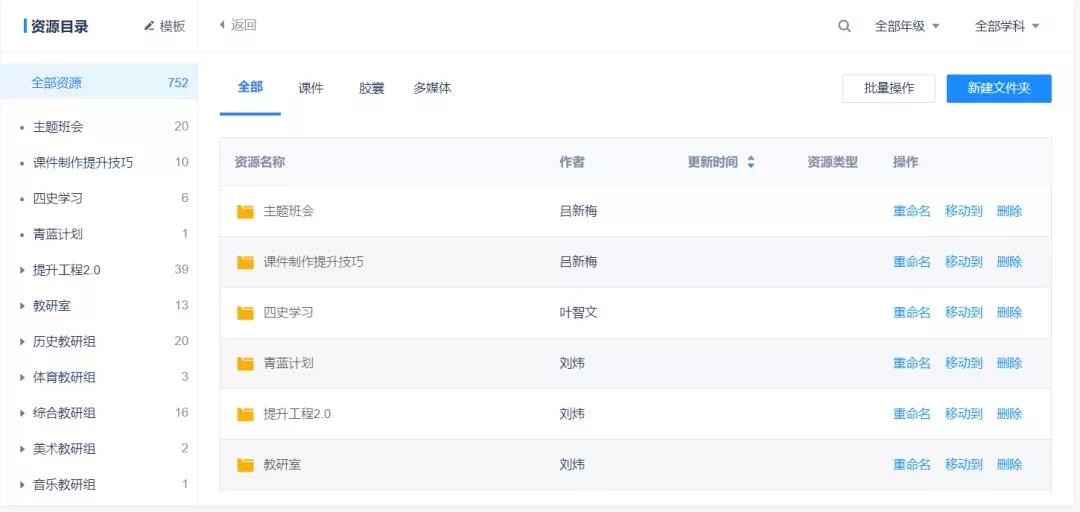Open the 全部年级 grade dropdown
Viewport: 1080px width, 512px height.
907,26
